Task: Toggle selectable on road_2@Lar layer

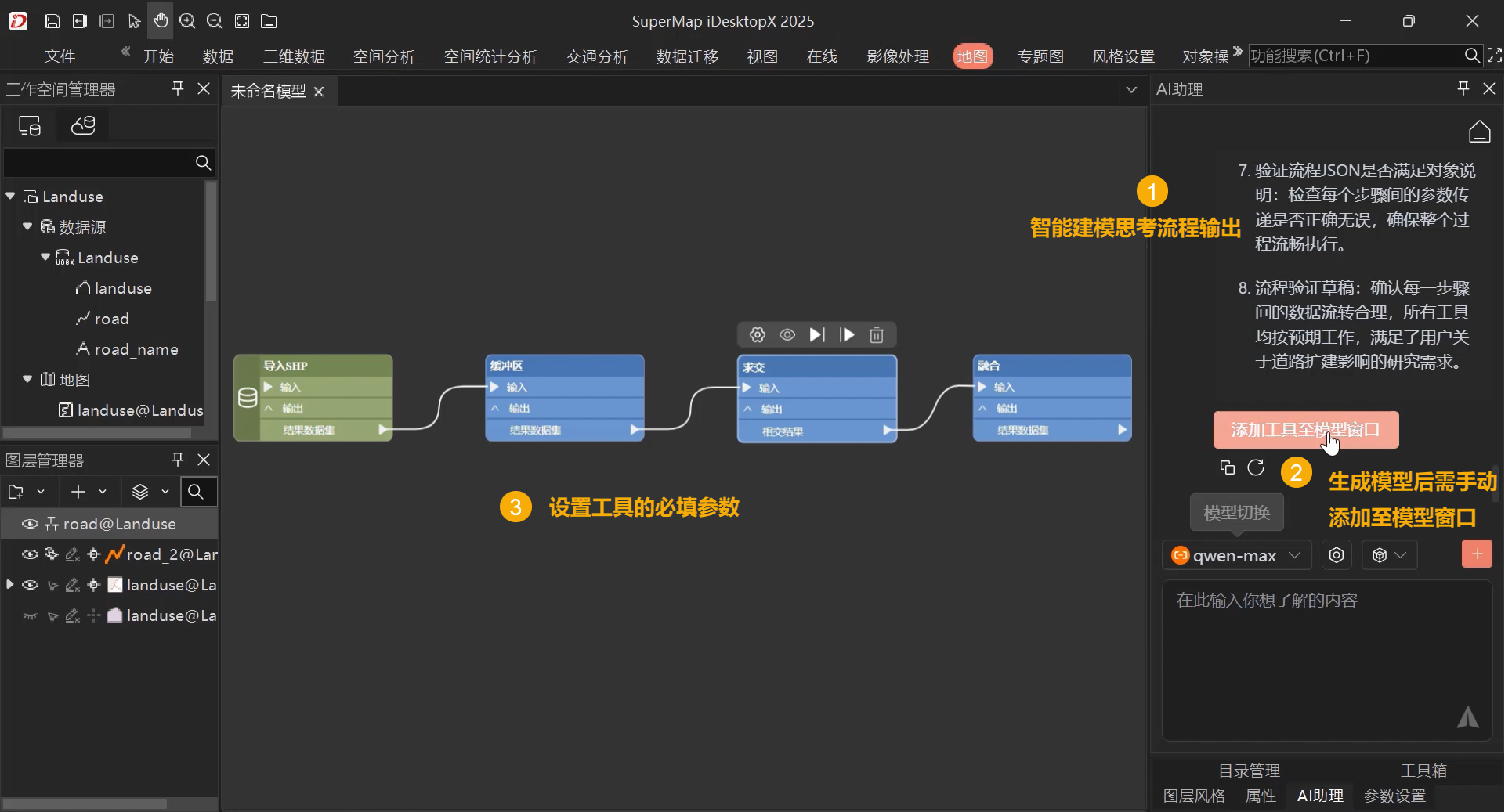Action: pos(52,554)
